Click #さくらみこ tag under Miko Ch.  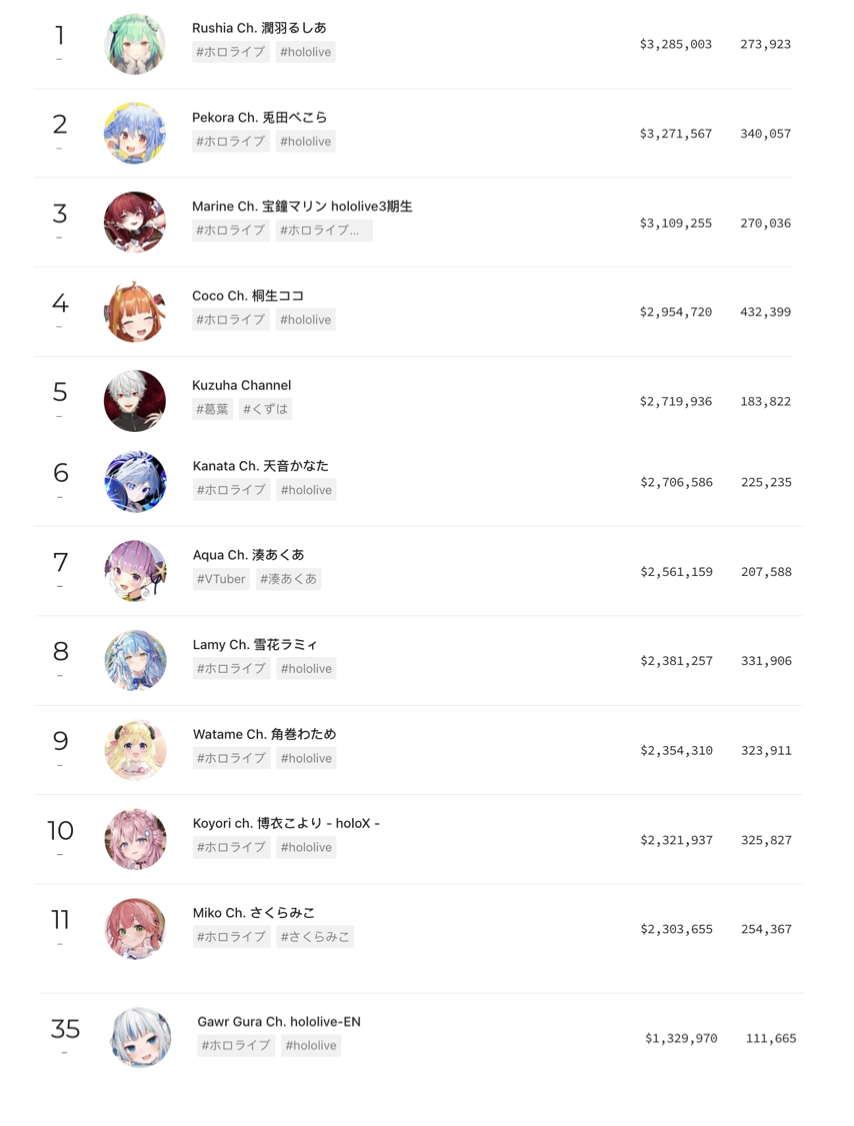point(315,936)
